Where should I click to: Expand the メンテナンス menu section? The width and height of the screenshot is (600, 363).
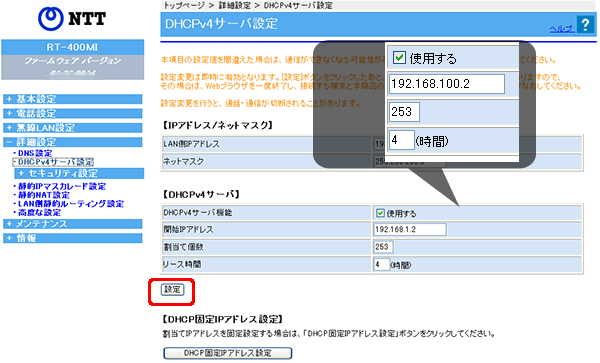coord(73,224)
